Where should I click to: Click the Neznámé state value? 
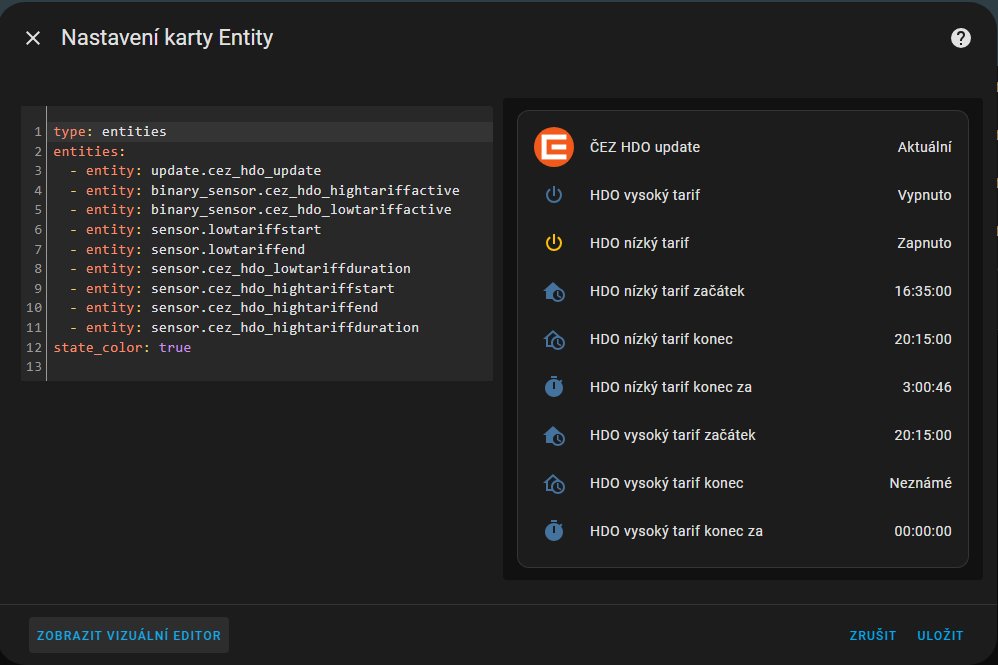[x=920, y=483]
